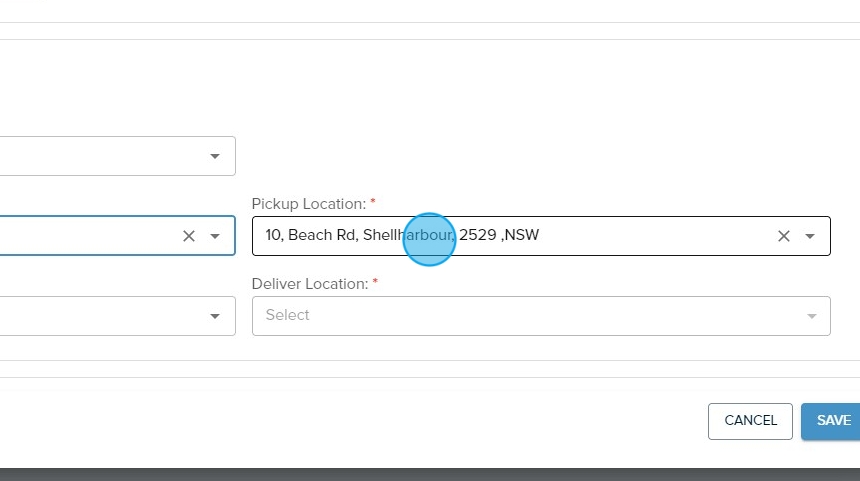860x481 pixels.
Task: Click the 2529 postcode in Pickup Location
Action: point(477,235)
